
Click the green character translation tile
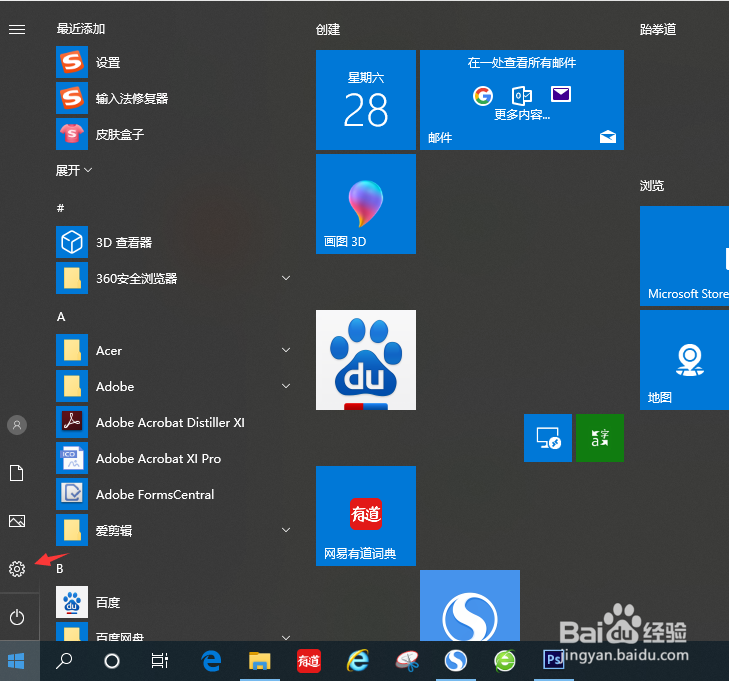pyautogui.click(x=600, y=438)
